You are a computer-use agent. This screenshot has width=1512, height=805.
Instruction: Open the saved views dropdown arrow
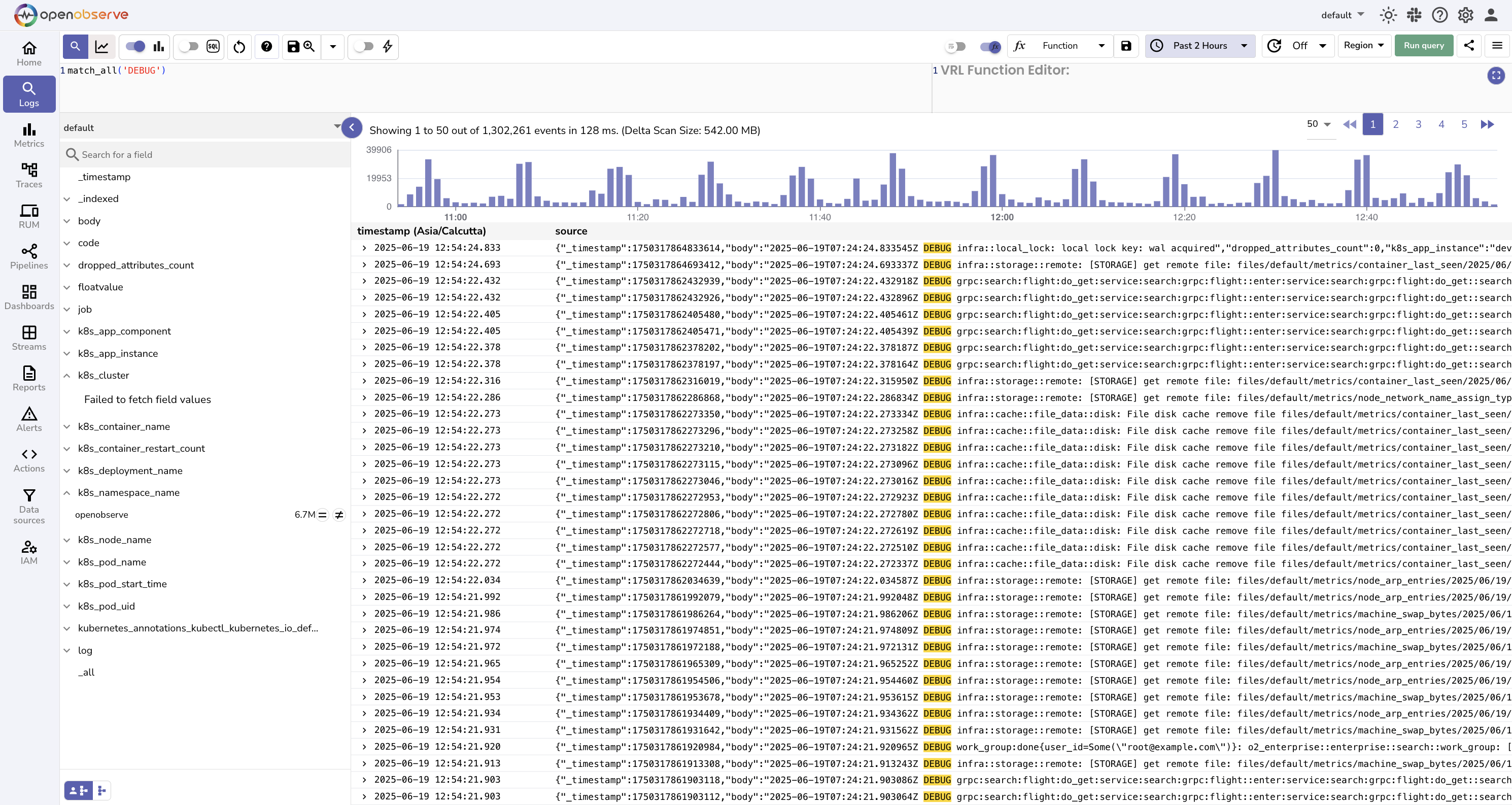[333, 46]
